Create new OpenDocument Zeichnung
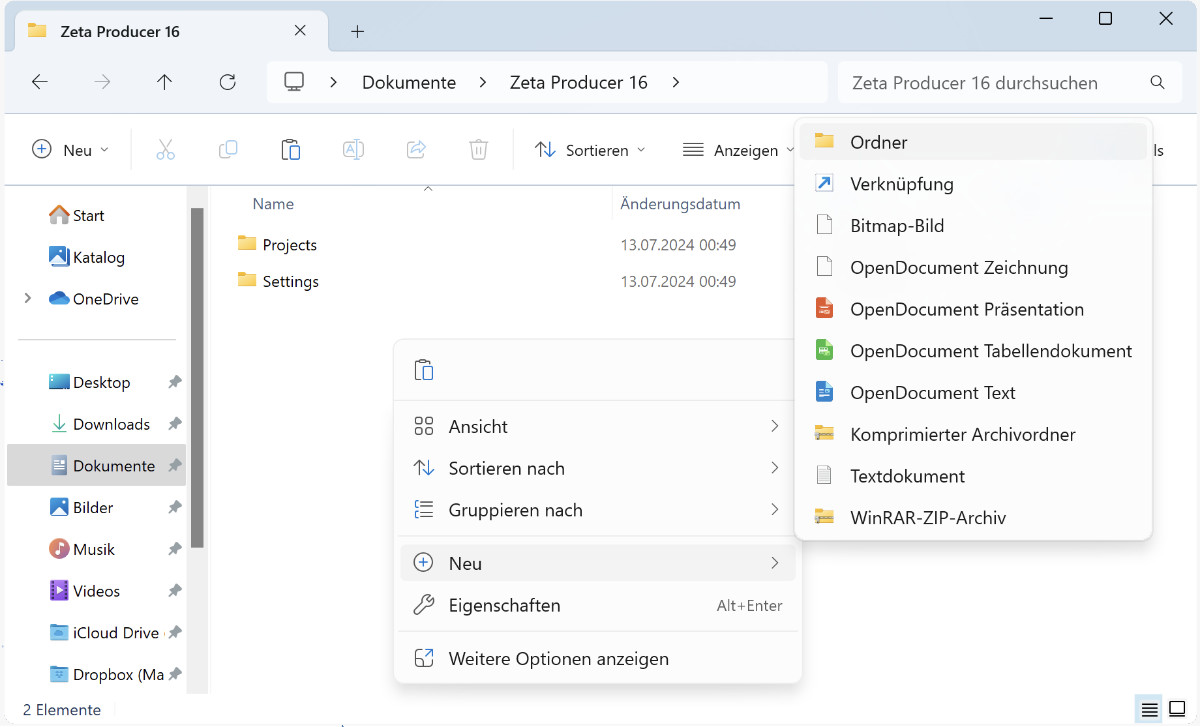The height and width of the screenshot is (727, 1200). [x=973, y=267]
